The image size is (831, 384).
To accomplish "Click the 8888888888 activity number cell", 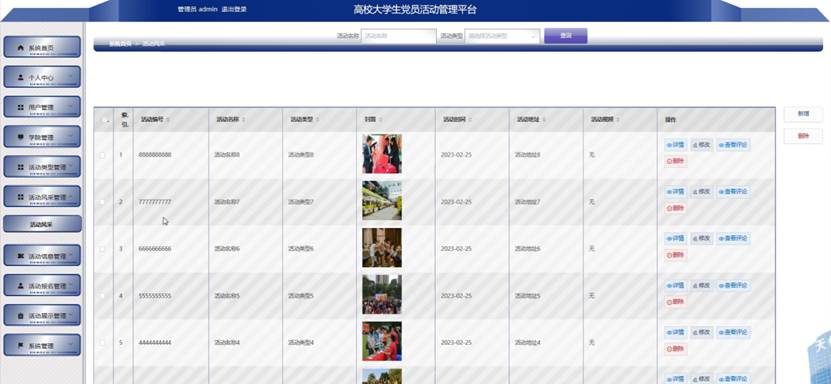I will point(155,155).
